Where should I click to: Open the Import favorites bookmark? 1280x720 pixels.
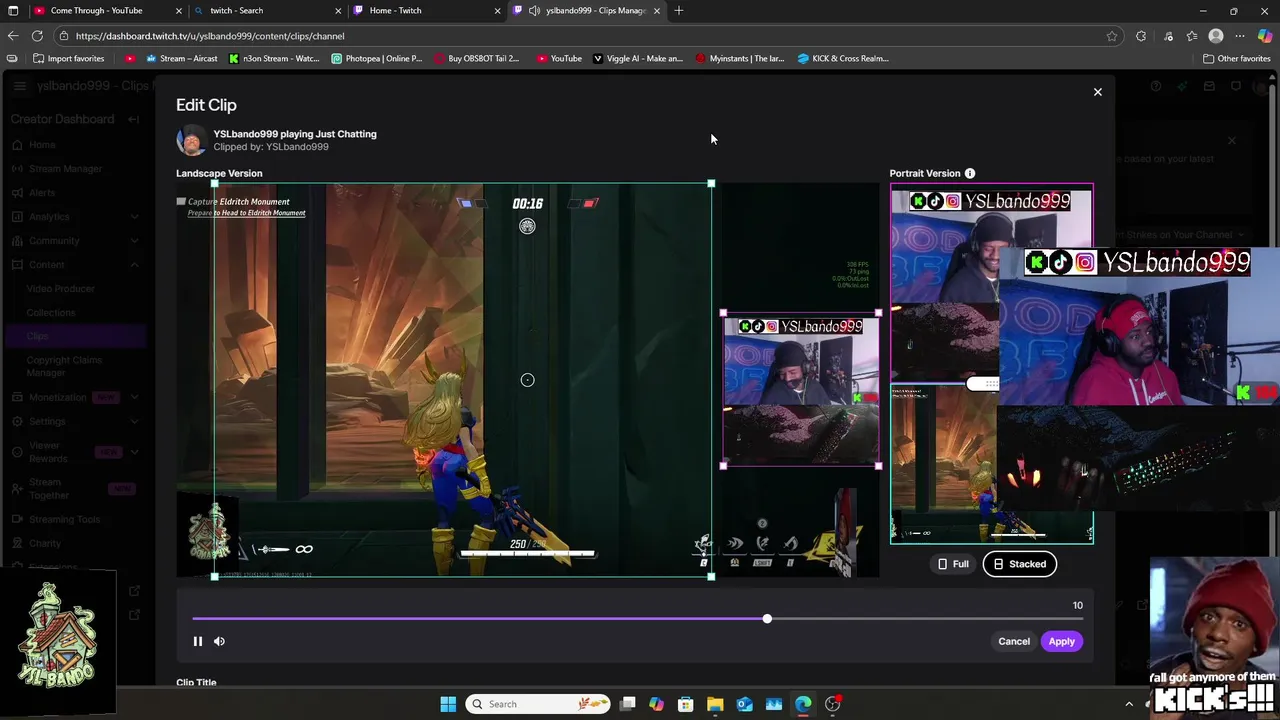69,58
